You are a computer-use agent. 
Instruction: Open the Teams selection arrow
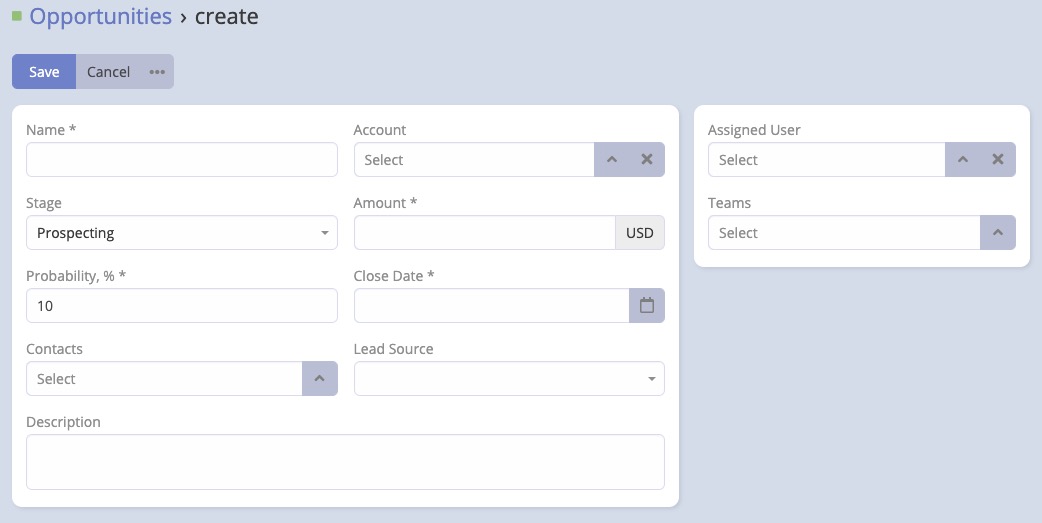coord(997,233)
